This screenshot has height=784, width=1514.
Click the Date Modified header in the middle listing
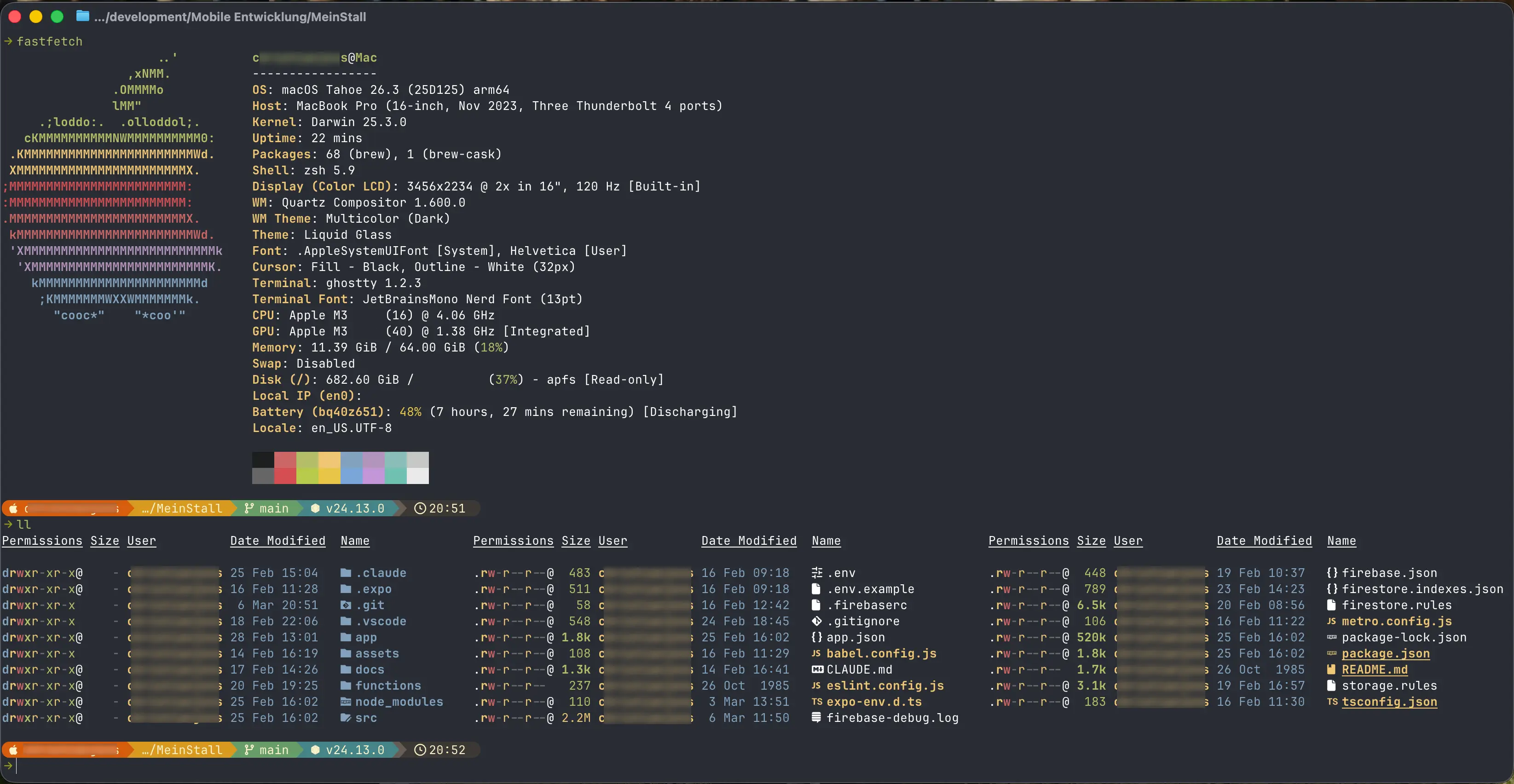coord(749,541)
